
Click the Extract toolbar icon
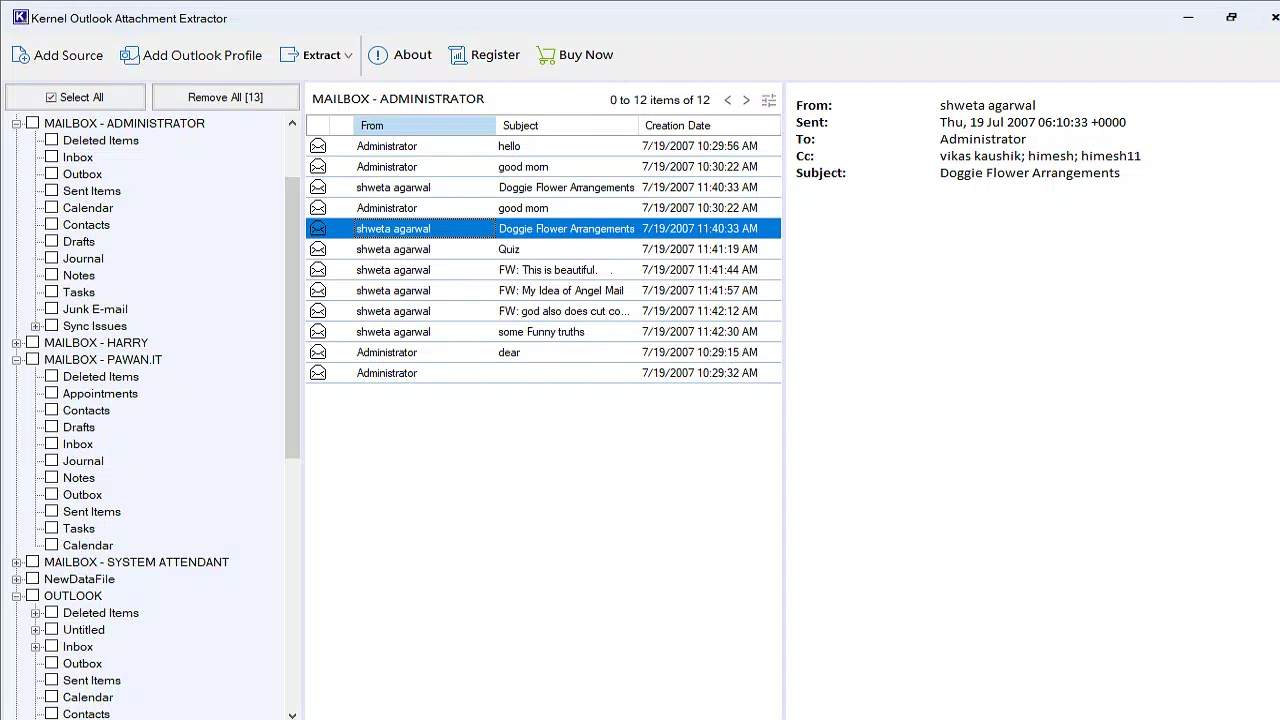click(289, 55)
